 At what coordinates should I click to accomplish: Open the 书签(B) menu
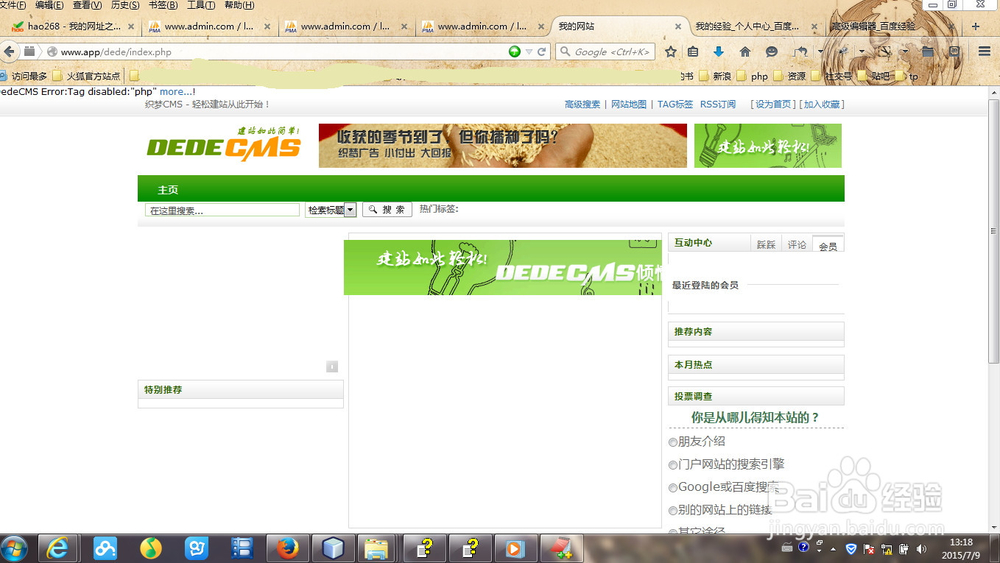pyautogui.click(x=163, y=5)
